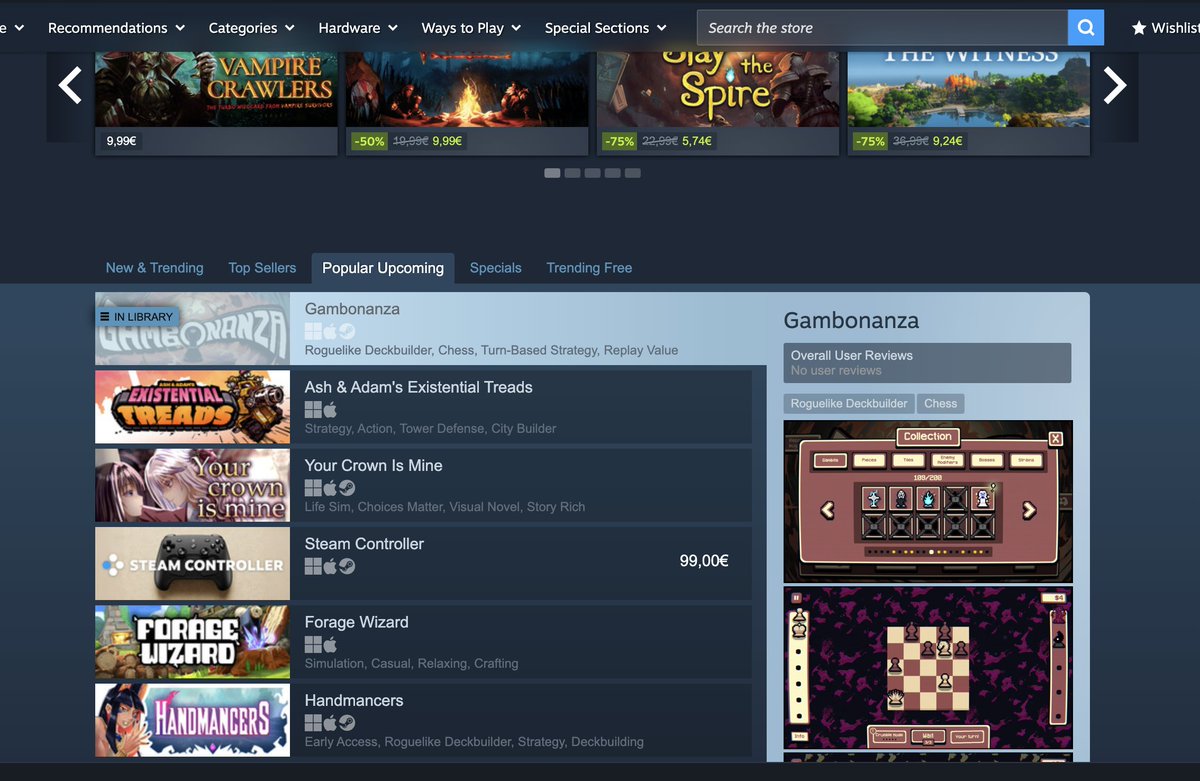Switch to the Top Sellers tab
This screenshot has height=781, width=1200.
[262, 268]
